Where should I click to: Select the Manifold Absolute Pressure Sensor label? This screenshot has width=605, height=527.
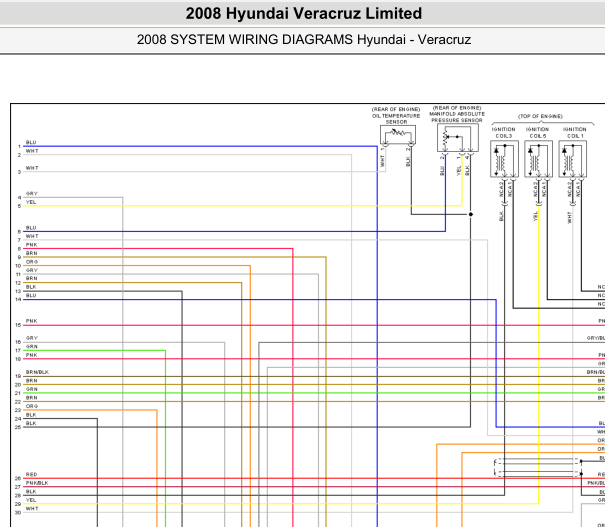457,114
